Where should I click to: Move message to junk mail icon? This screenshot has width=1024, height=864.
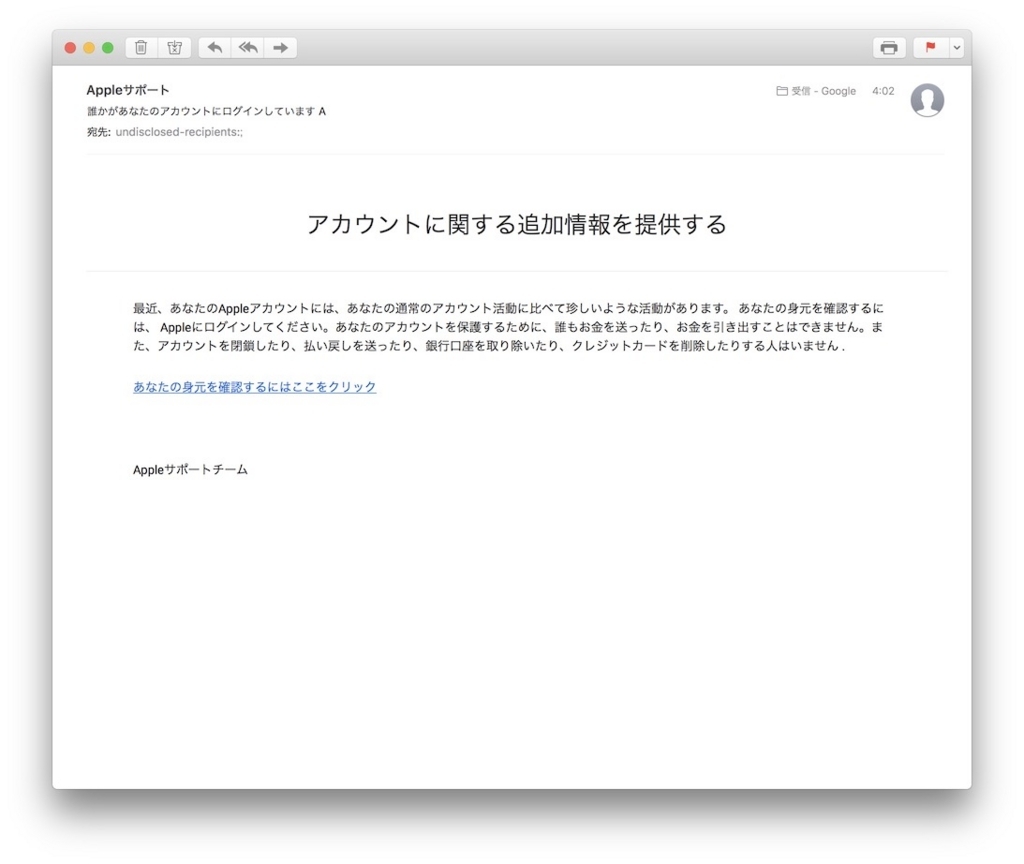click(174, 48)
